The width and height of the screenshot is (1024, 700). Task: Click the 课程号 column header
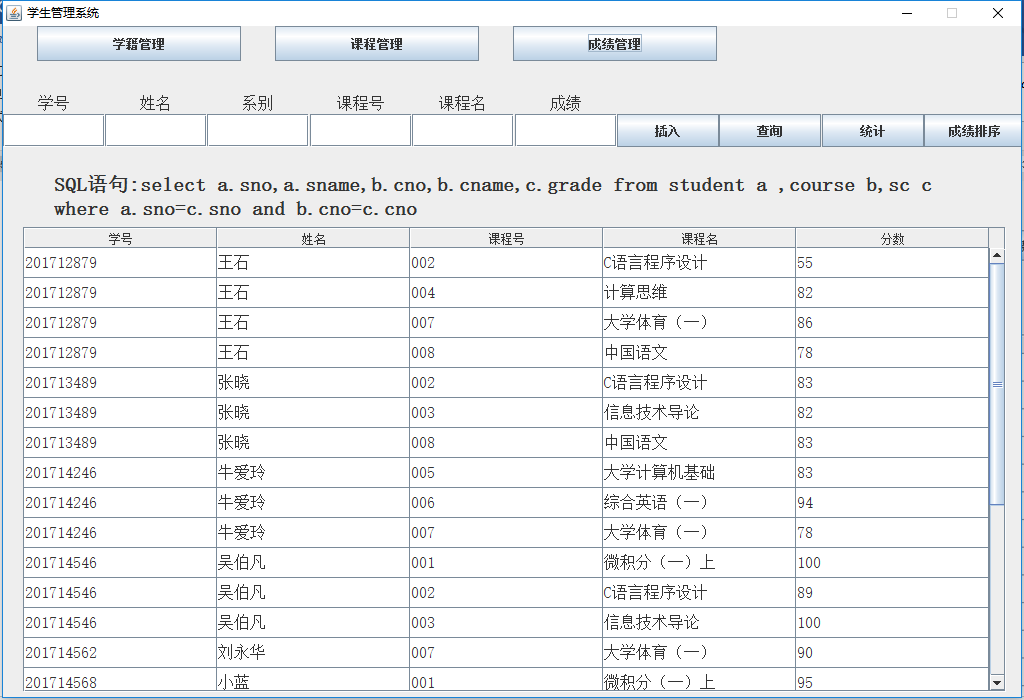(x=506, y=238)
